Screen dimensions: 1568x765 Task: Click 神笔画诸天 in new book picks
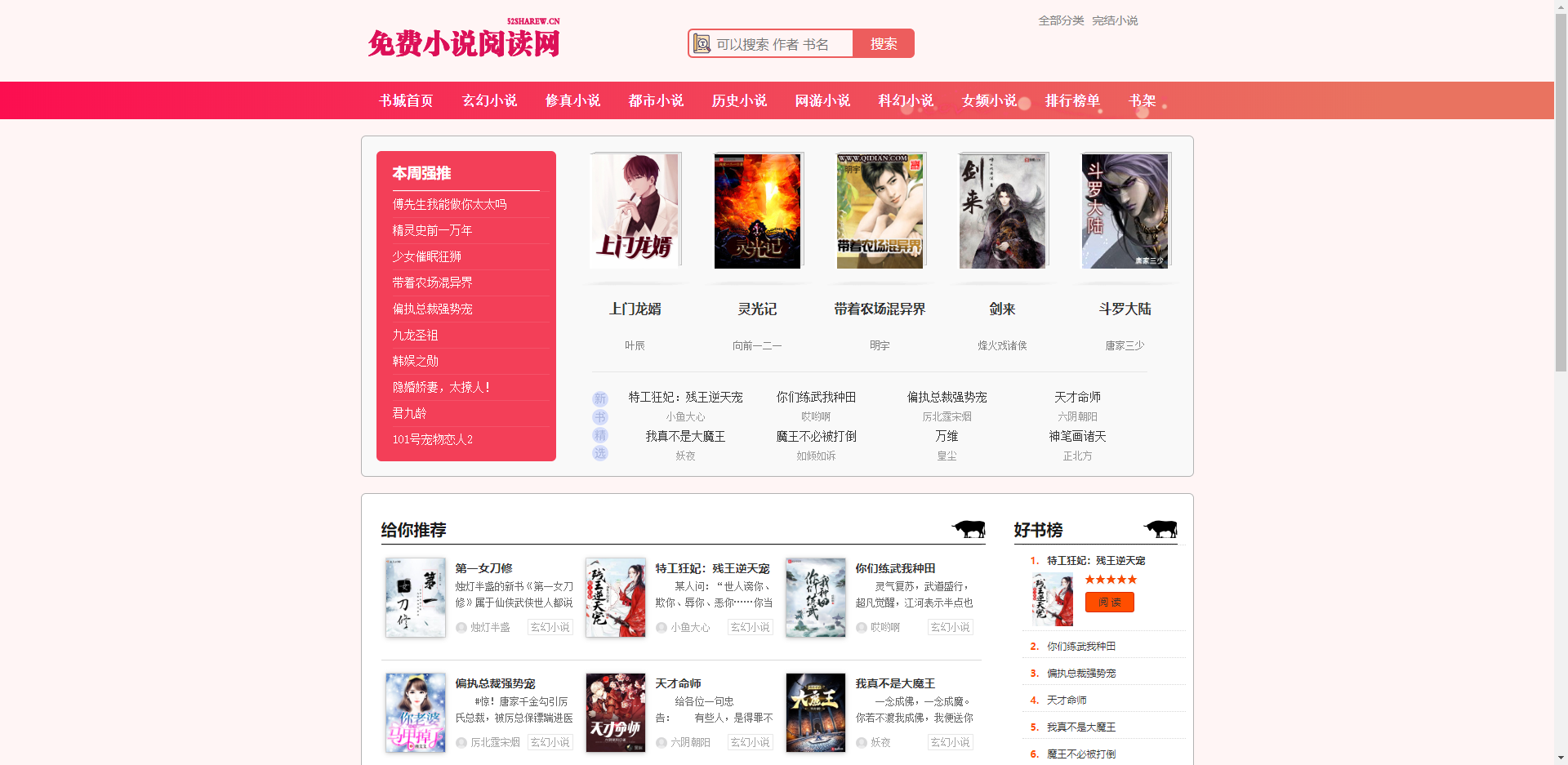[1077, 436]
